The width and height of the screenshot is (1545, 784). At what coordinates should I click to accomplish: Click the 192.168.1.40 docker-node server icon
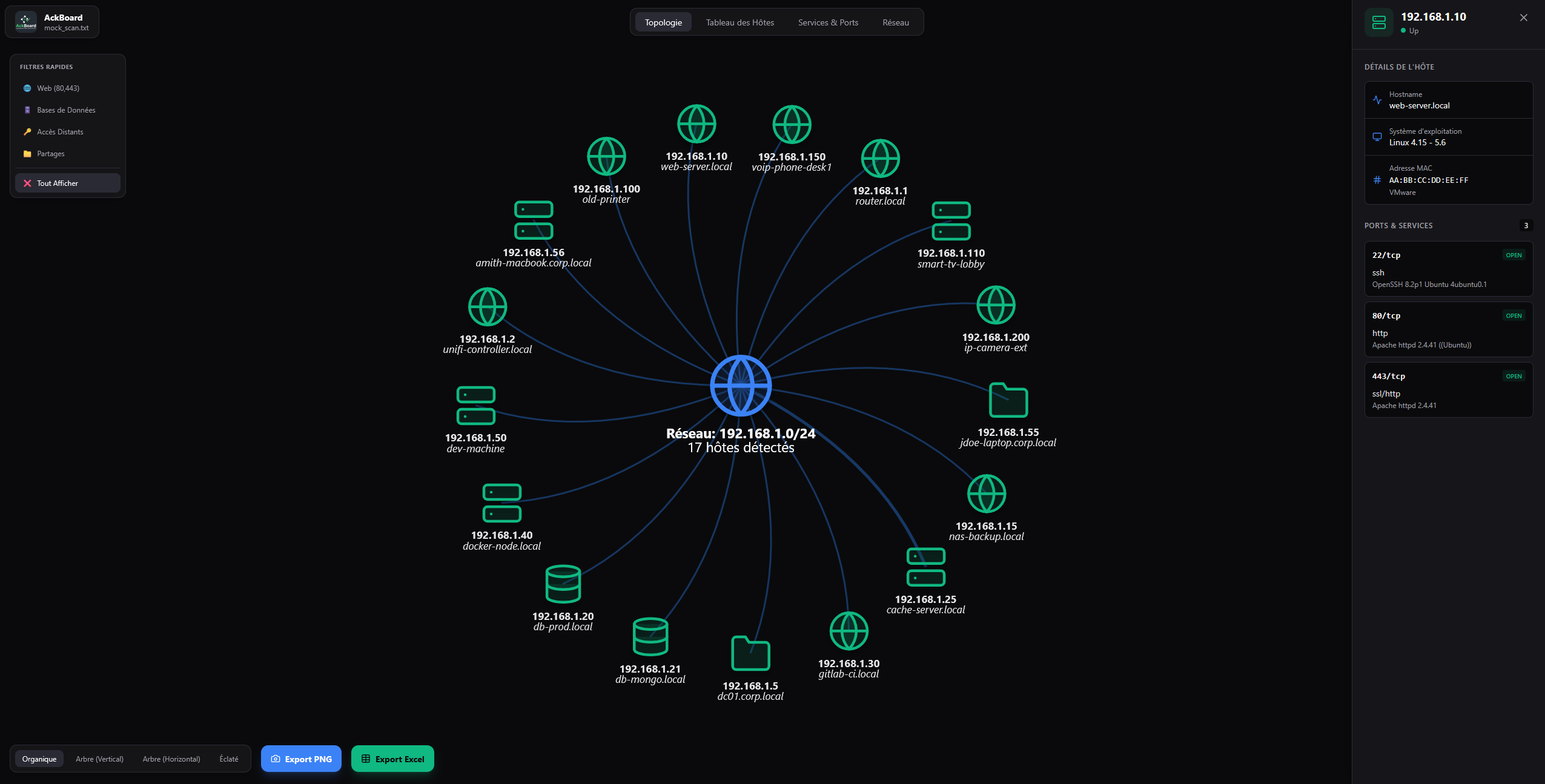tap(502, 503)
